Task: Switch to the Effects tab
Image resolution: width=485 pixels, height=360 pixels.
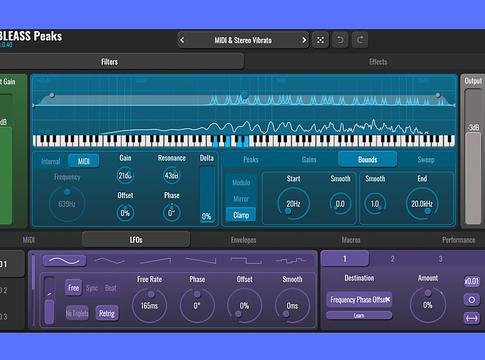Action: pyautogui.click(x=378, y=62)
